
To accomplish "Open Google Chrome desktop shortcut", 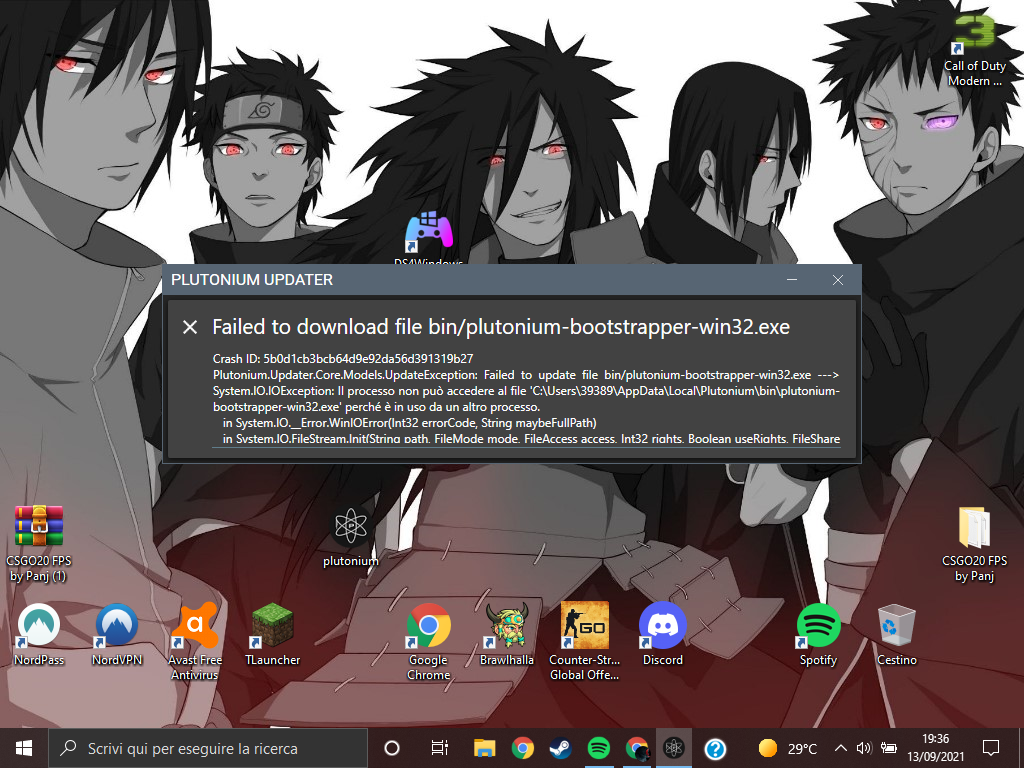I will (x=428, y=641).
